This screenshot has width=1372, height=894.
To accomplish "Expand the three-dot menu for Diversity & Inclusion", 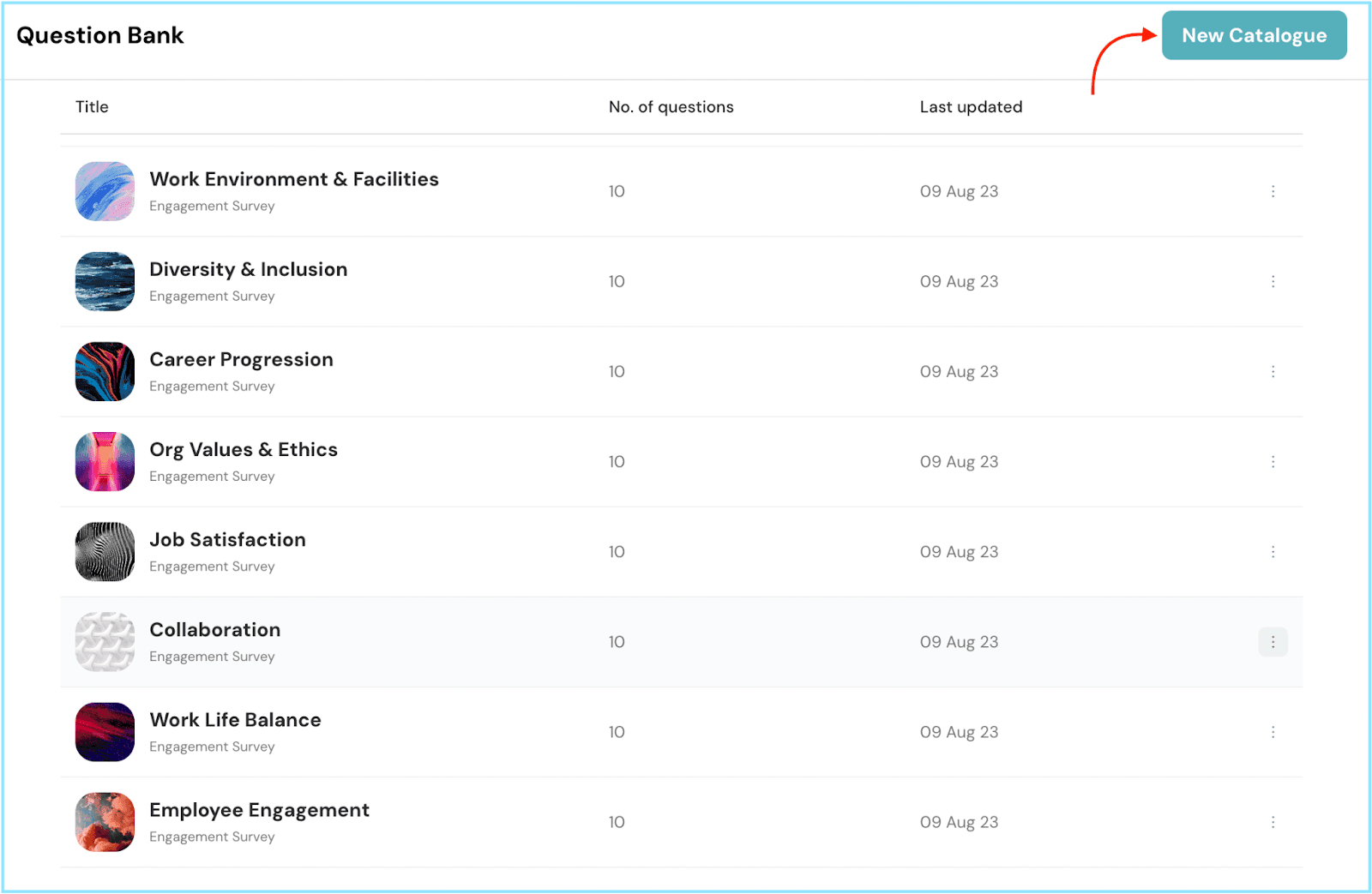I will [x=1273, y=281].
